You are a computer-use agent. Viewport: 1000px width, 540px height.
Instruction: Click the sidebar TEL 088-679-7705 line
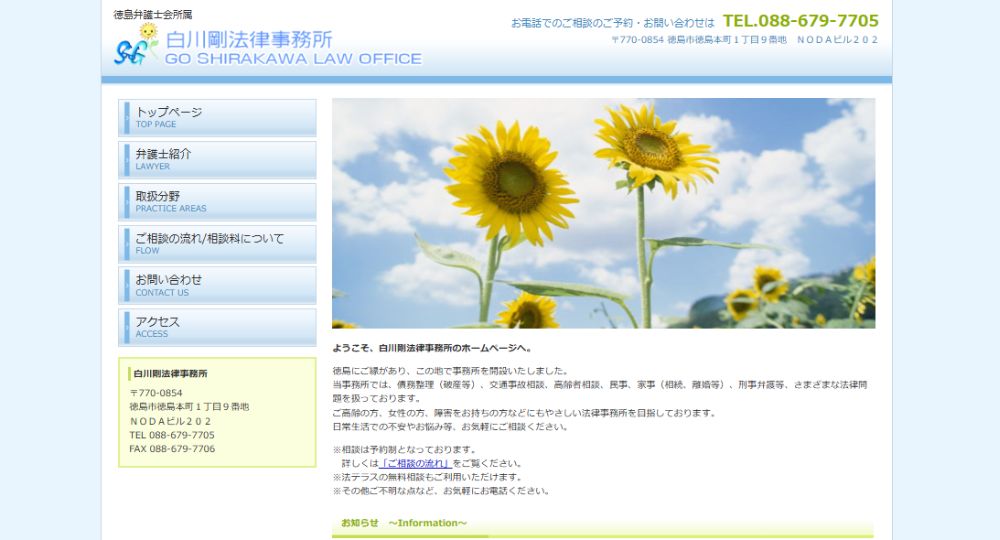tap(172, 435)
